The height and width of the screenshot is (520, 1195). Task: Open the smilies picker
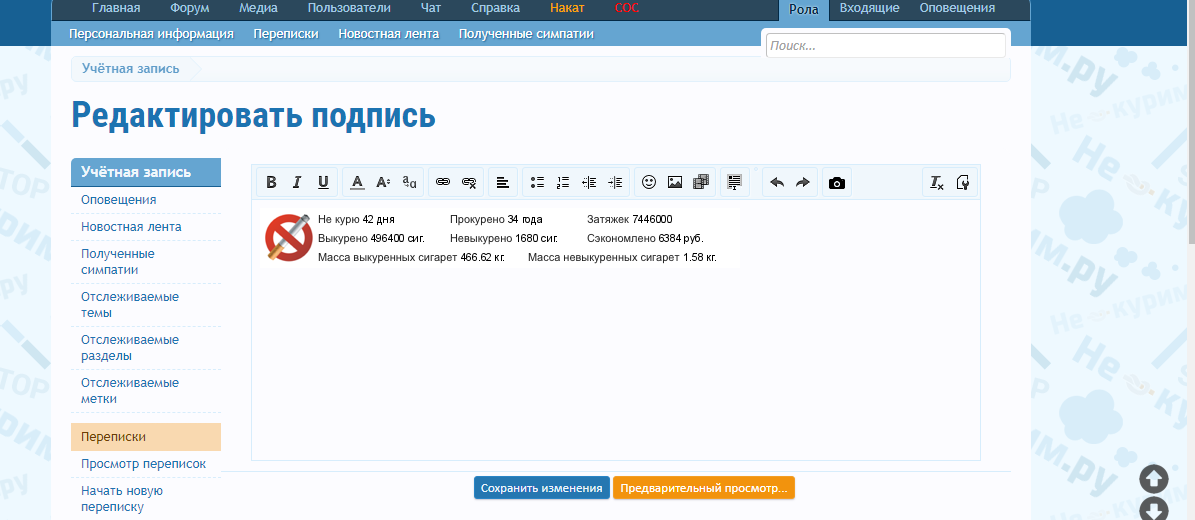(649, 182)
